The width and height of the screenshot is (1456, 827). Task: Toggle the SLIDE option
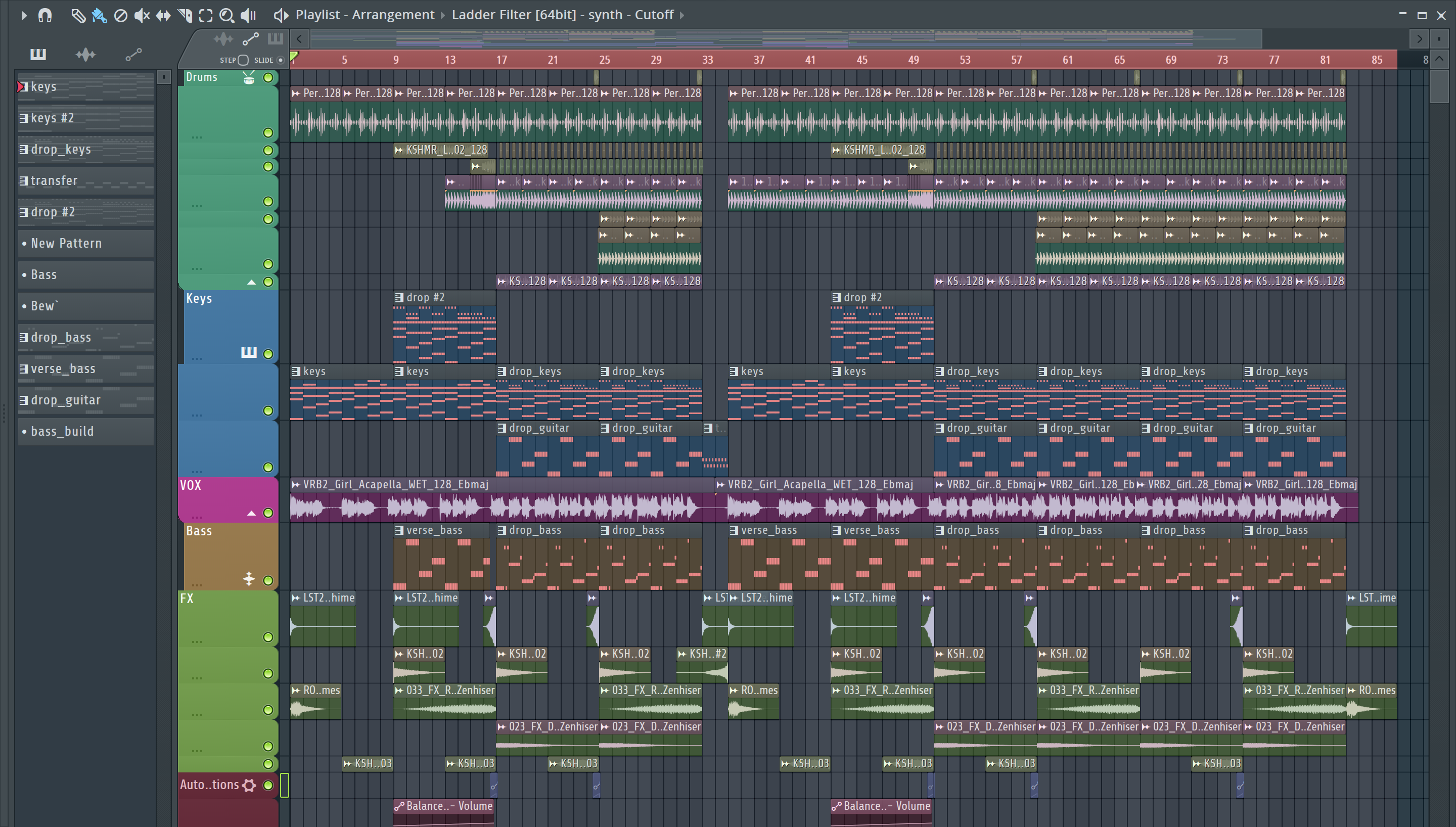click(280, 60)
